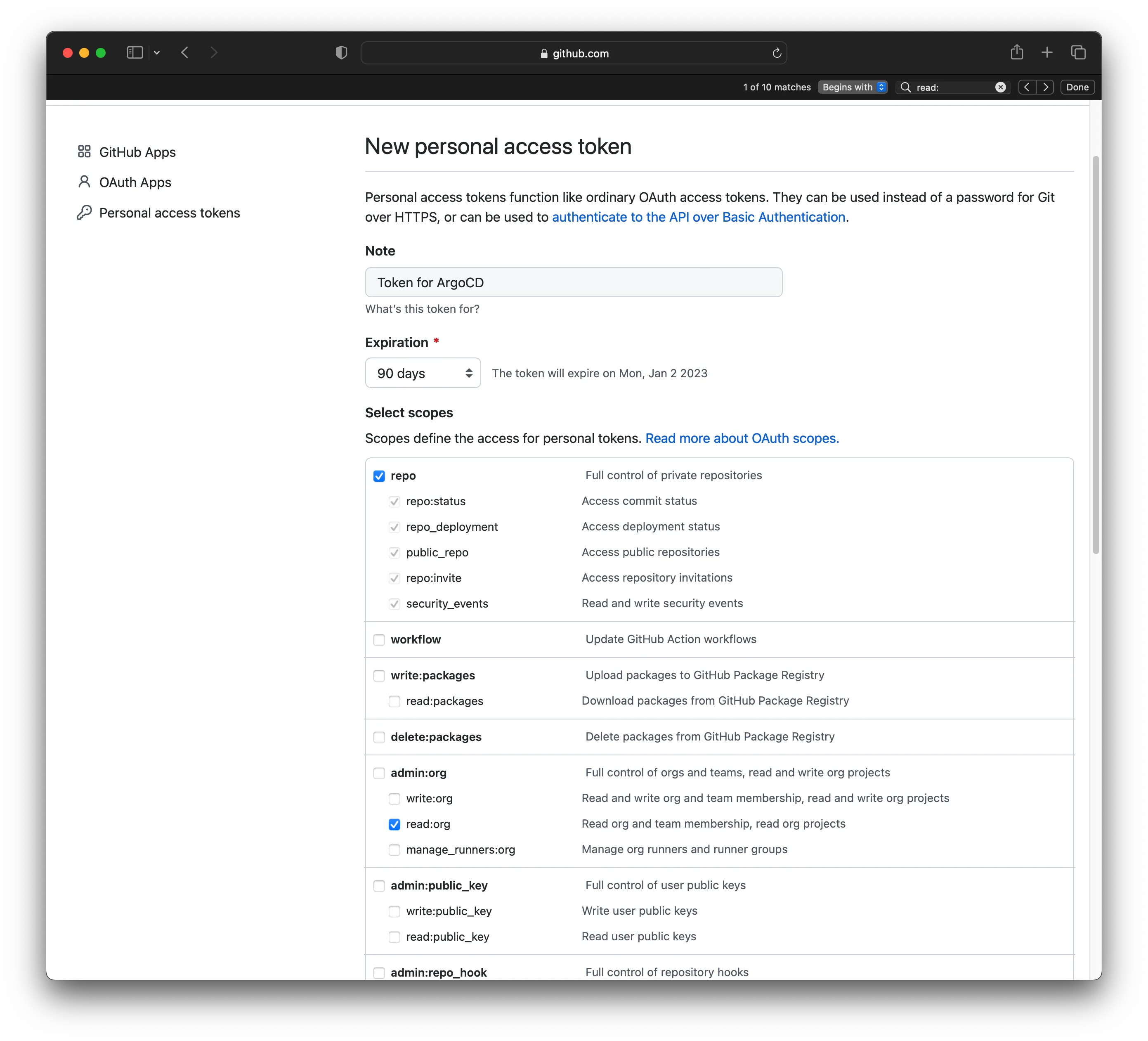Open the Read more about OAuth scopes link
The image size is (1148, 1041).
742,438
